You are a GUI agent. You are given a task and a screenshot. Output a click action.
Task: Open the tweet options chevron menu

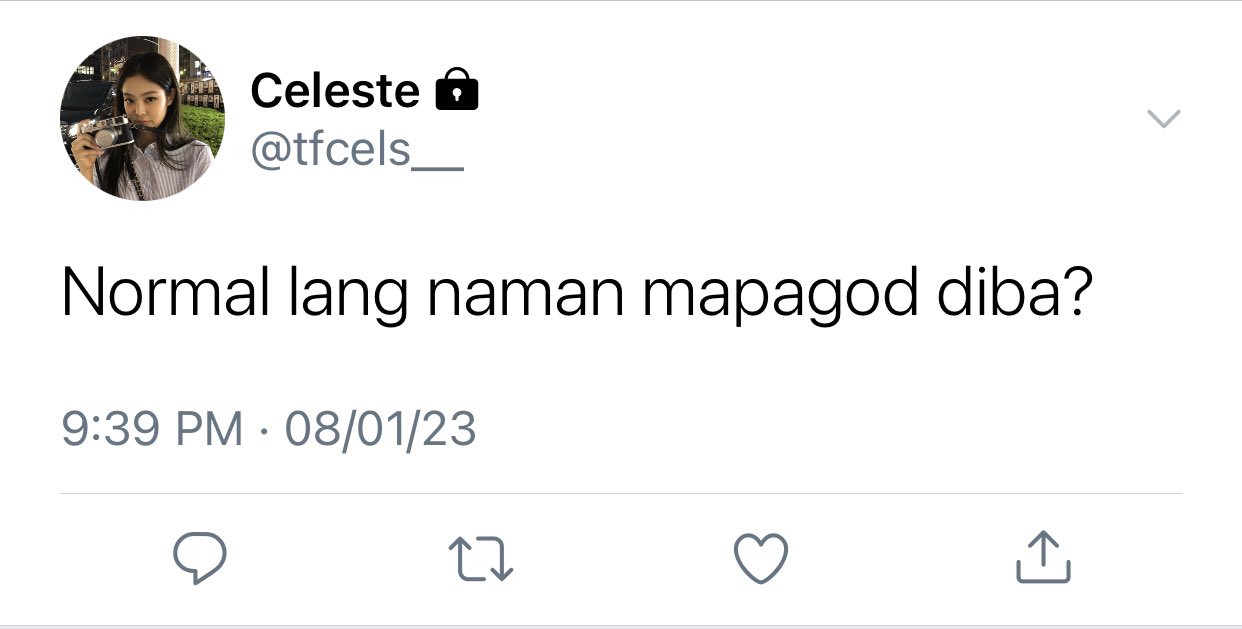point(1163,118)
